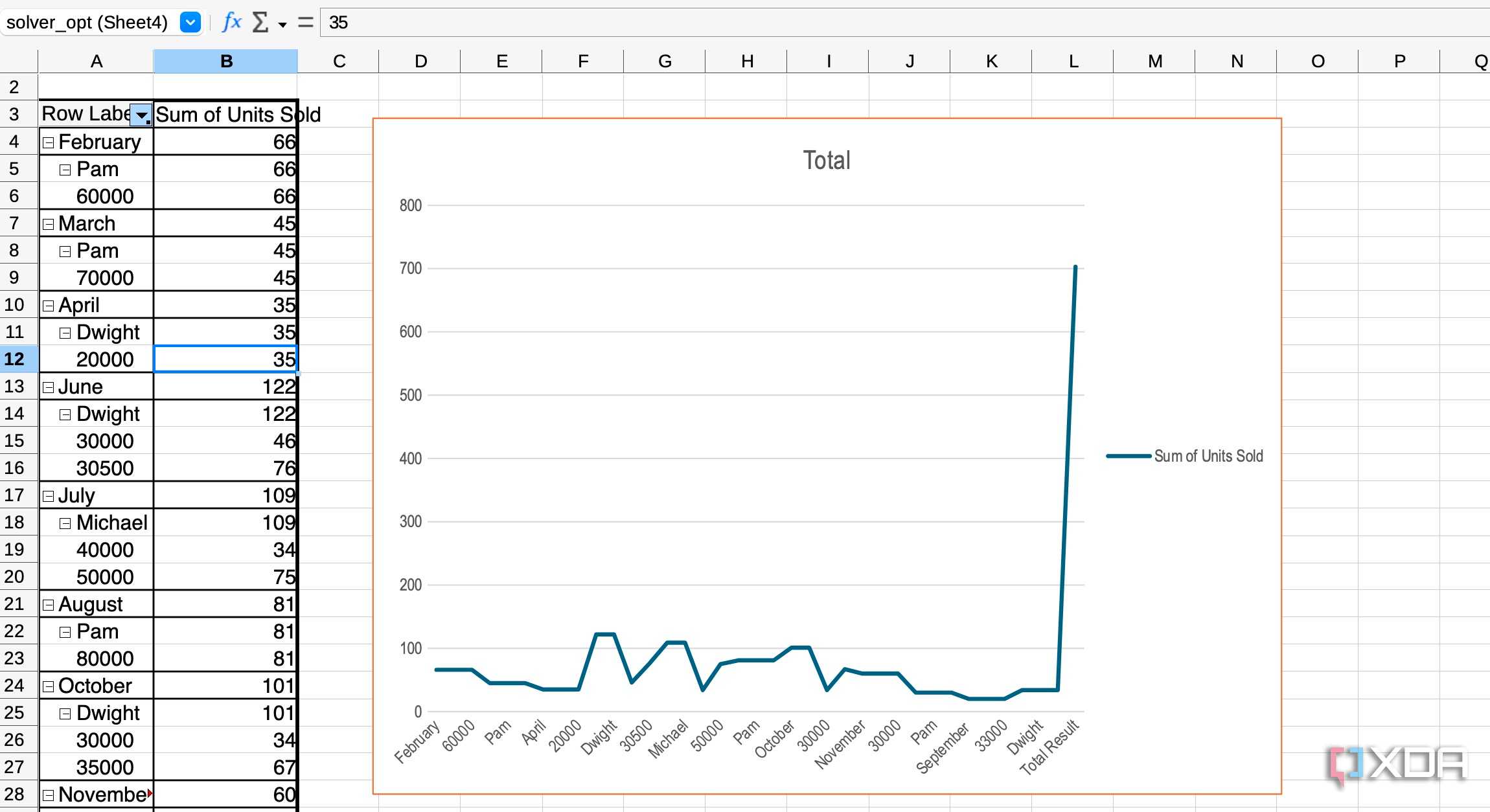The image size is (1490, 812).
Task: Click the Sum of Units Sold legend entry
Action: point(1186,456)
